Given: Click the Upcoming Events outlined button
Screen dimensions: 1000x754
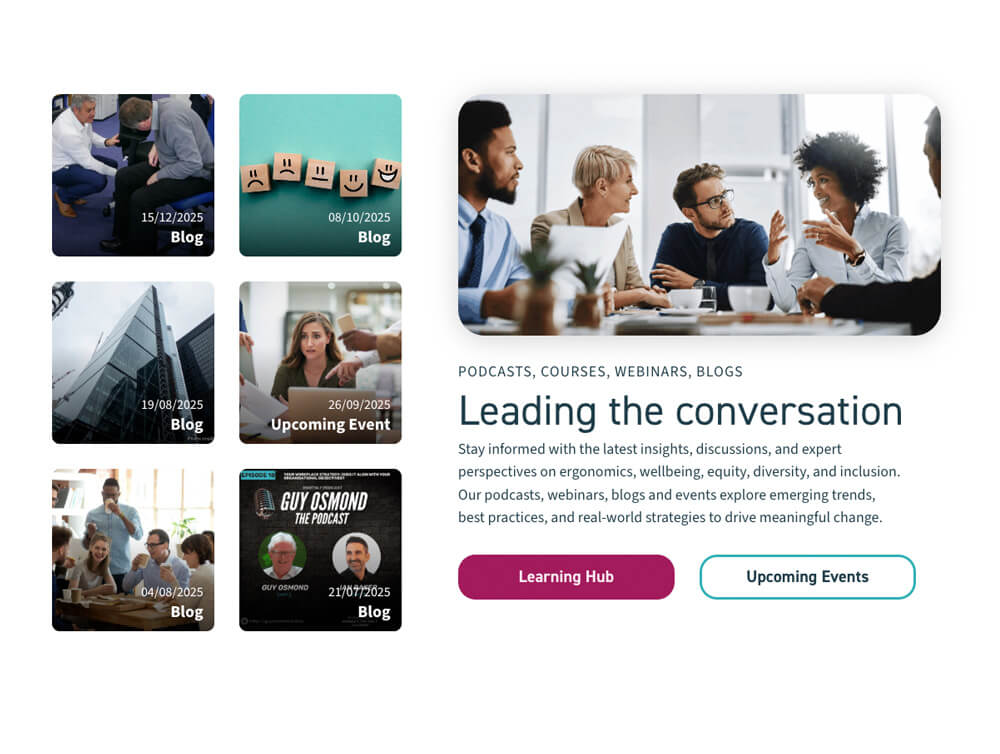Looking at the screenshot, I should [807, 577].
